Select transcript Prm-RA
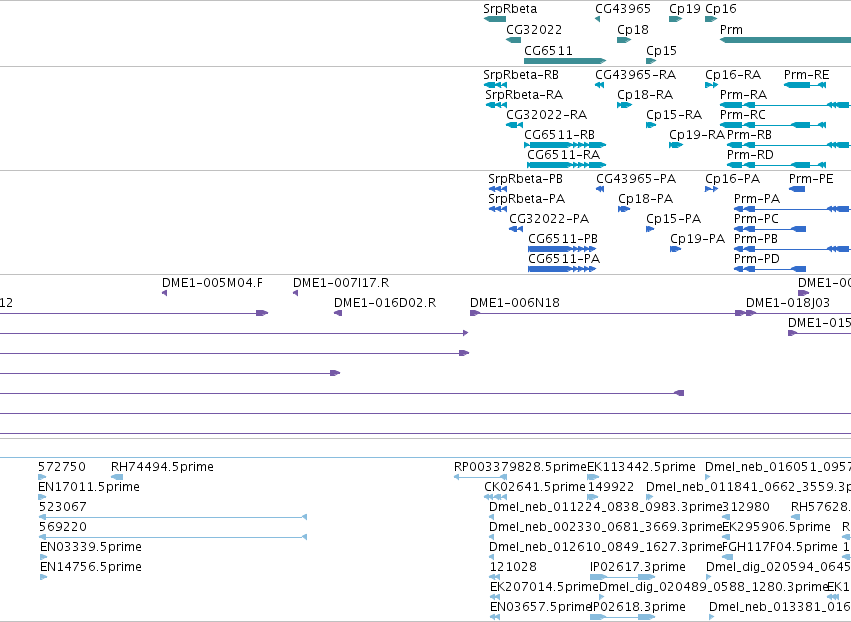 [785, 105]
